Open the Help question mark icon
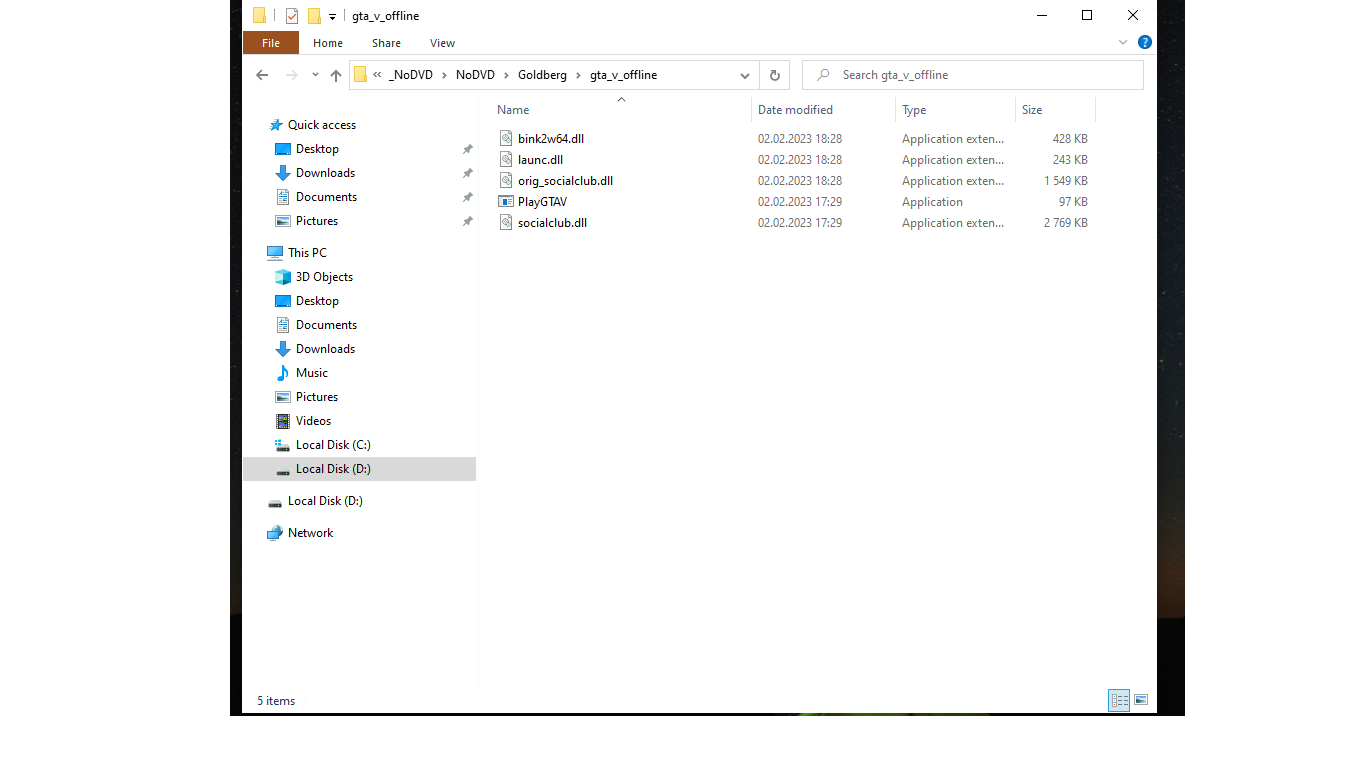This screenshot has height=768, width=1366. click(1145, 43)
